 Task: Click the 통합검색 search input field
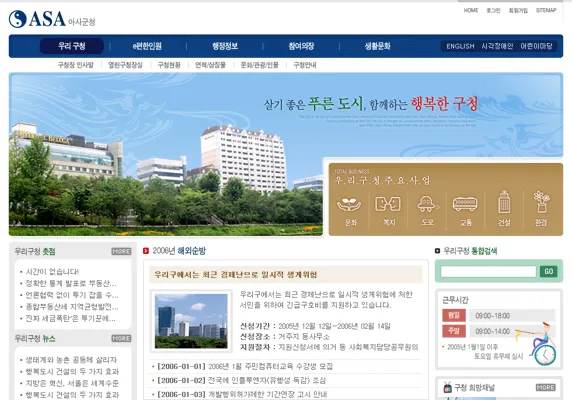(x=488, y=271)
